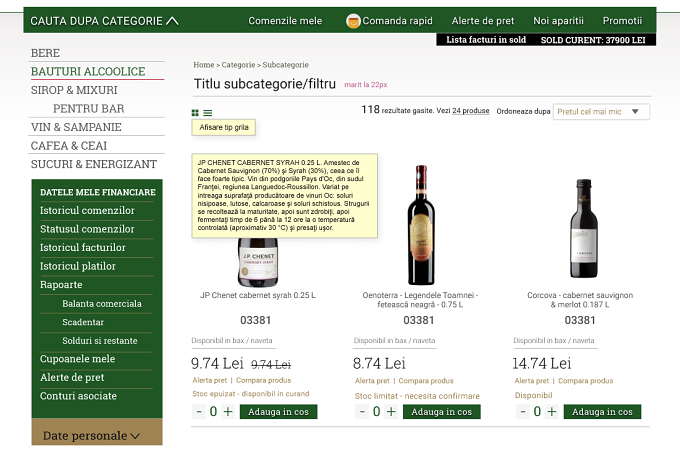
Task: Select BAUTURI ALCOOLICE category
Action: click(88, 72)
